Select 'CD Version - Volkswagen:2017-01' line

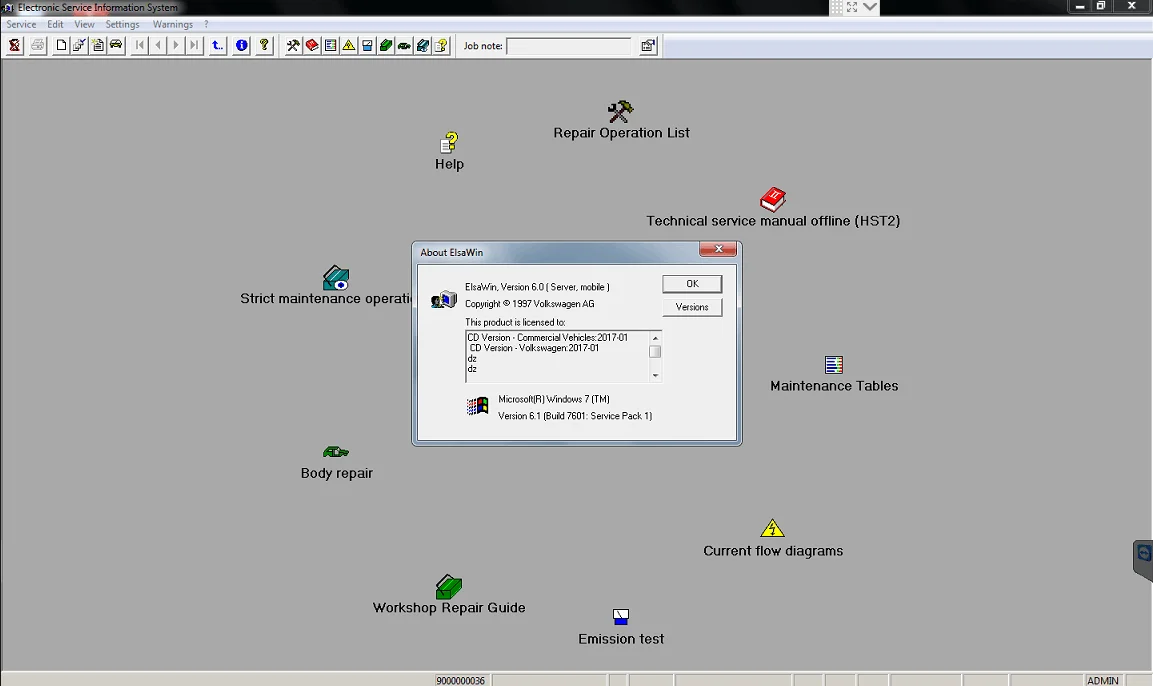(535, 348)
